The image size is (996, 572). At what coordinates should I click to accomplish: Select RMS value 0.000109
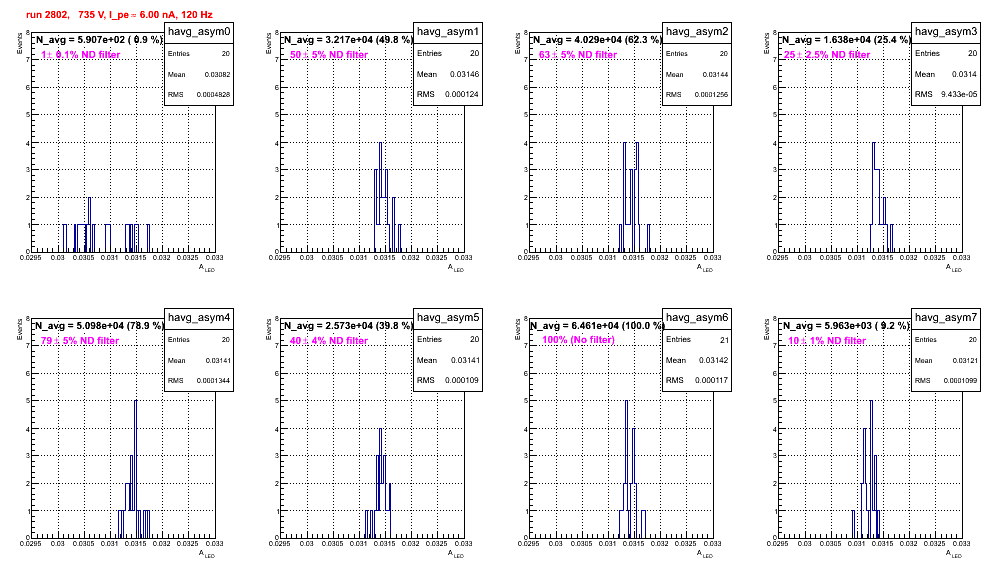[462, 380]
